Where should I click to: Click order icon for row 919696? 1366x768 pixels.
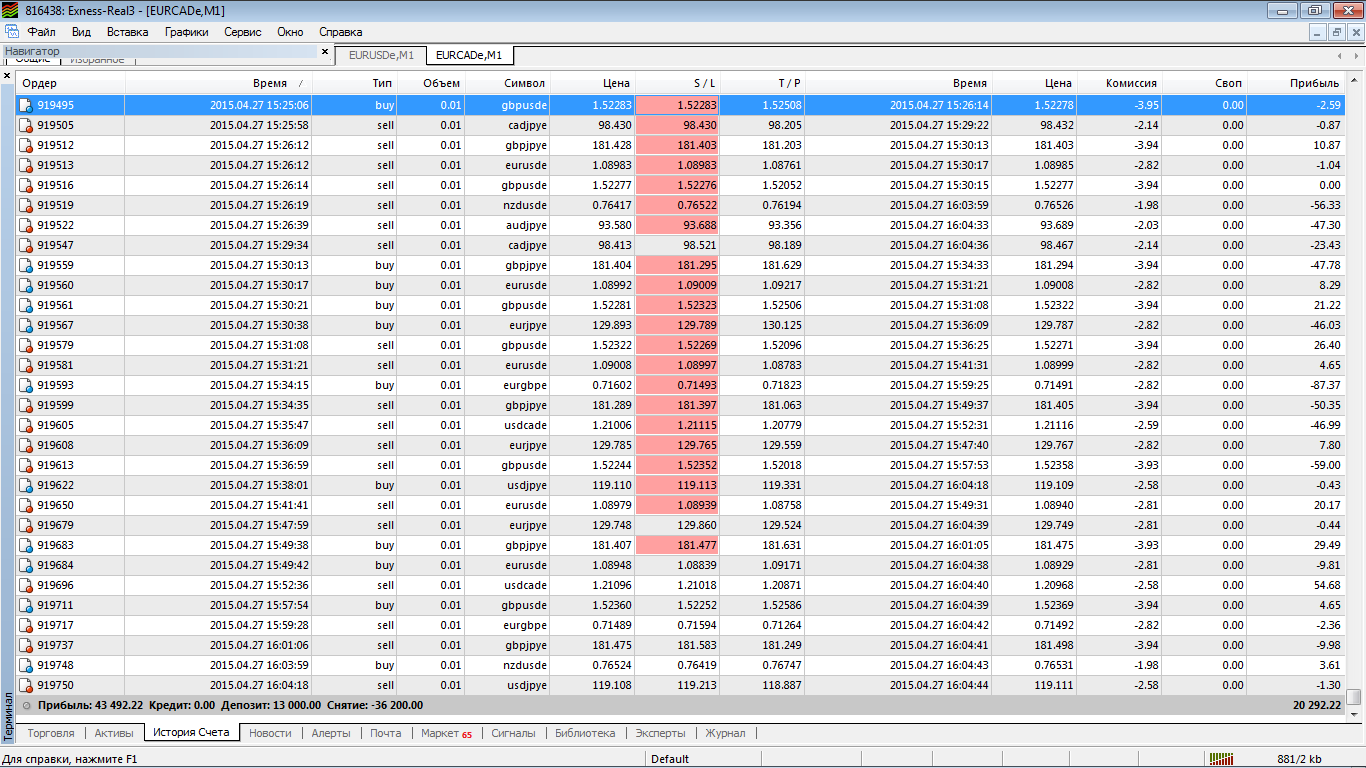click(26, 585)
